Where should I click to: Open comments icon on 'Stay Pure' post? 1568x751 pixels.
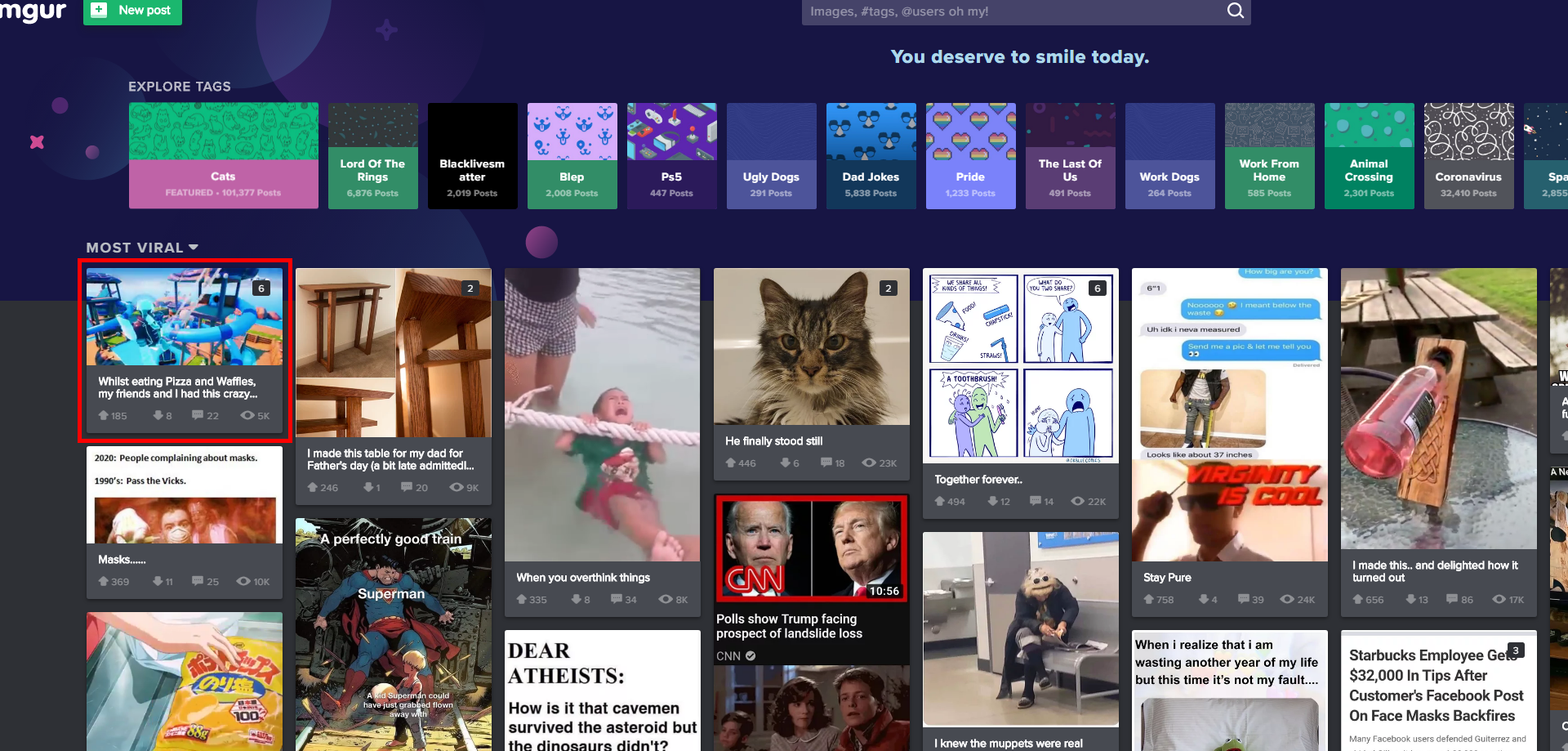coord(1243,599)
